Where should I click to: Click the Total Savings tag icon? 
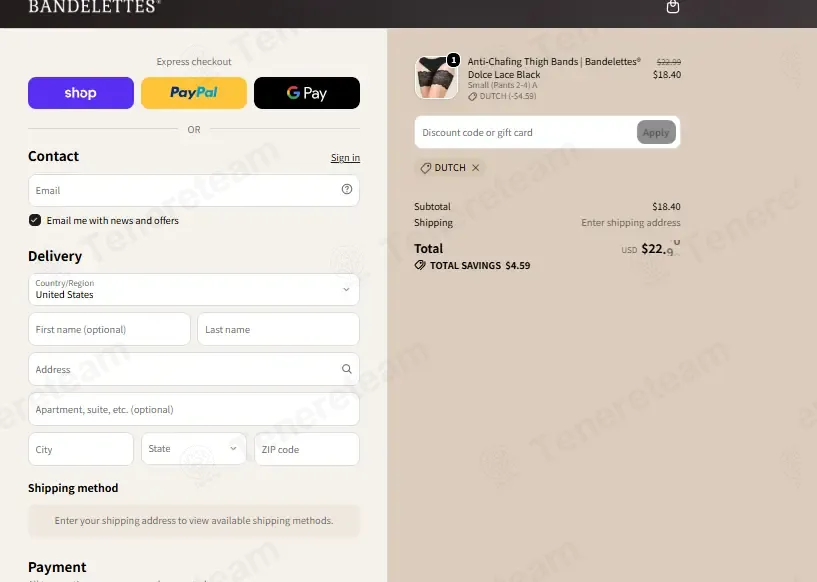[420, 265]
